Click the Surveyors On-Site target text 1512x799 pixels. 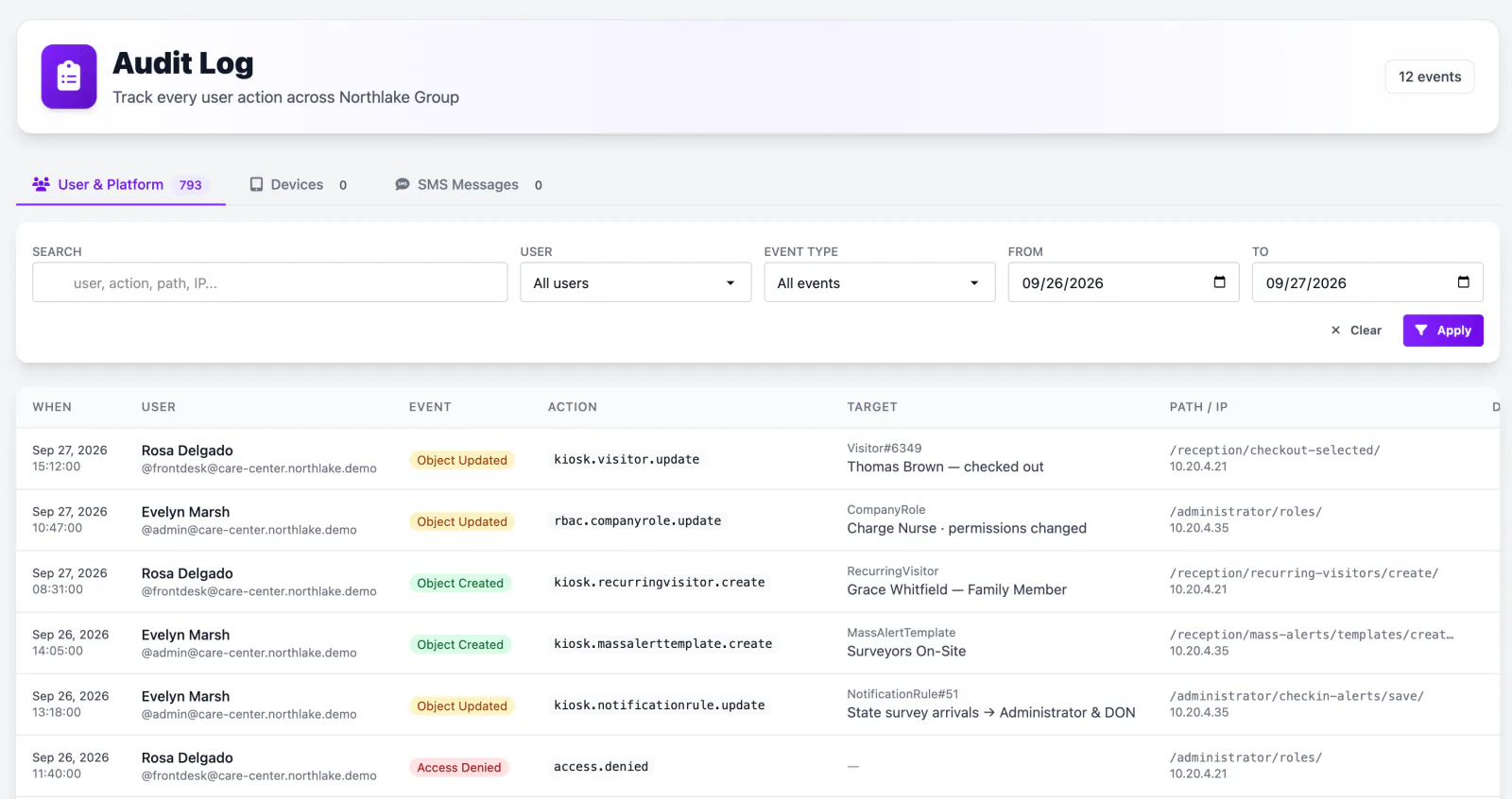(906, 651)
